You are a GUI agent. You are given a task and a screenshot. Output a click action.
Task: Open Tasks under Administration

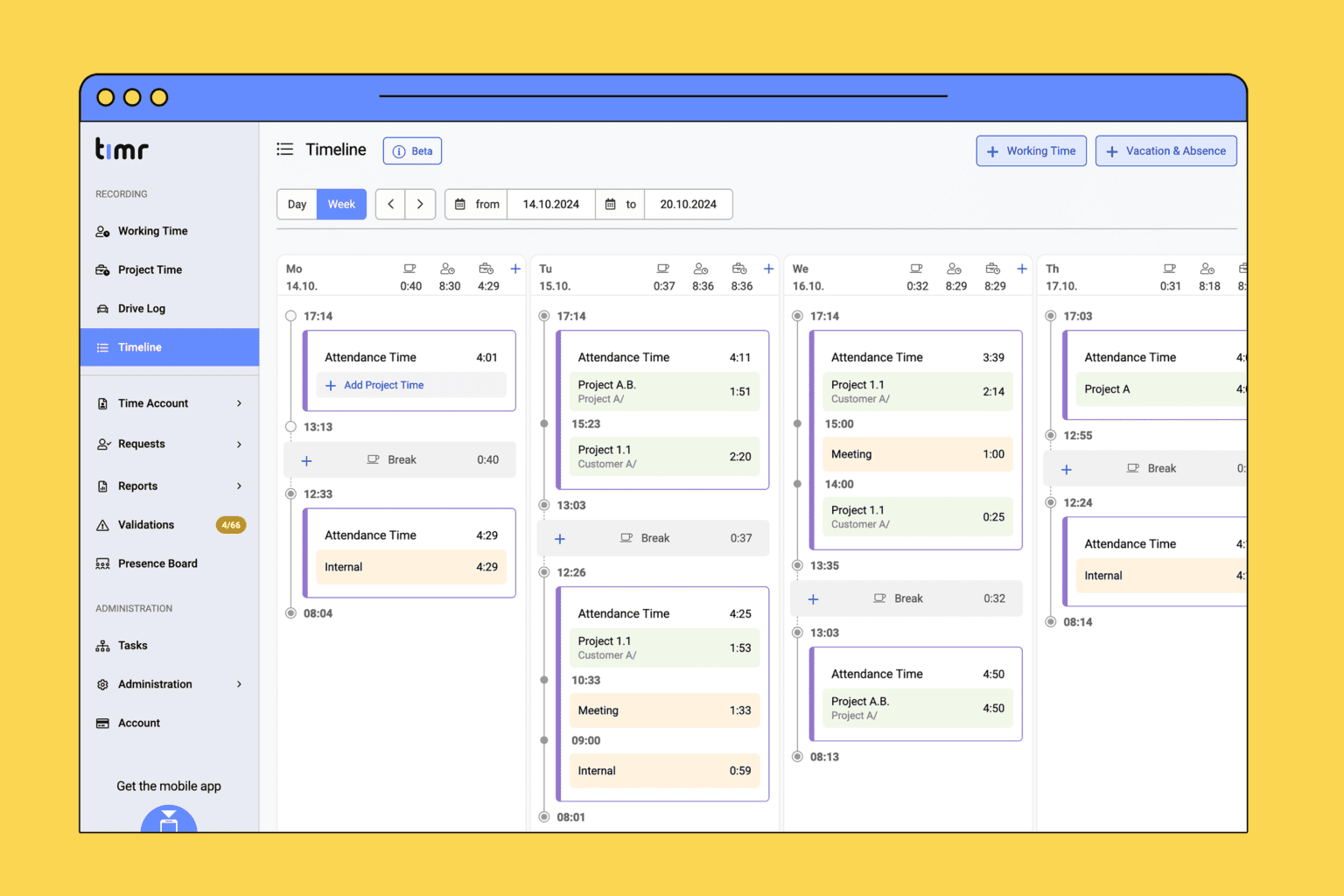click(x=133, y=645)
